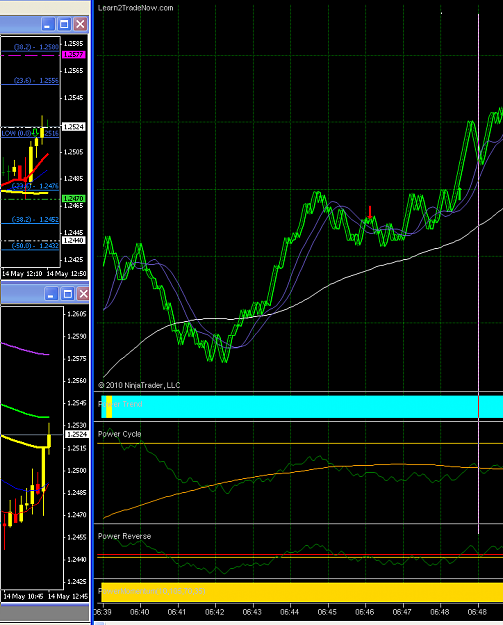
Task: Select the Power Reverse indicator label
Action: [124, 536]
